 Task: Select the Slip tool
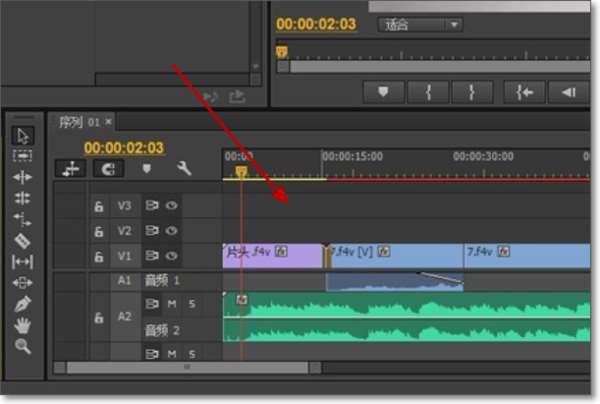click(x=23, y=262)
